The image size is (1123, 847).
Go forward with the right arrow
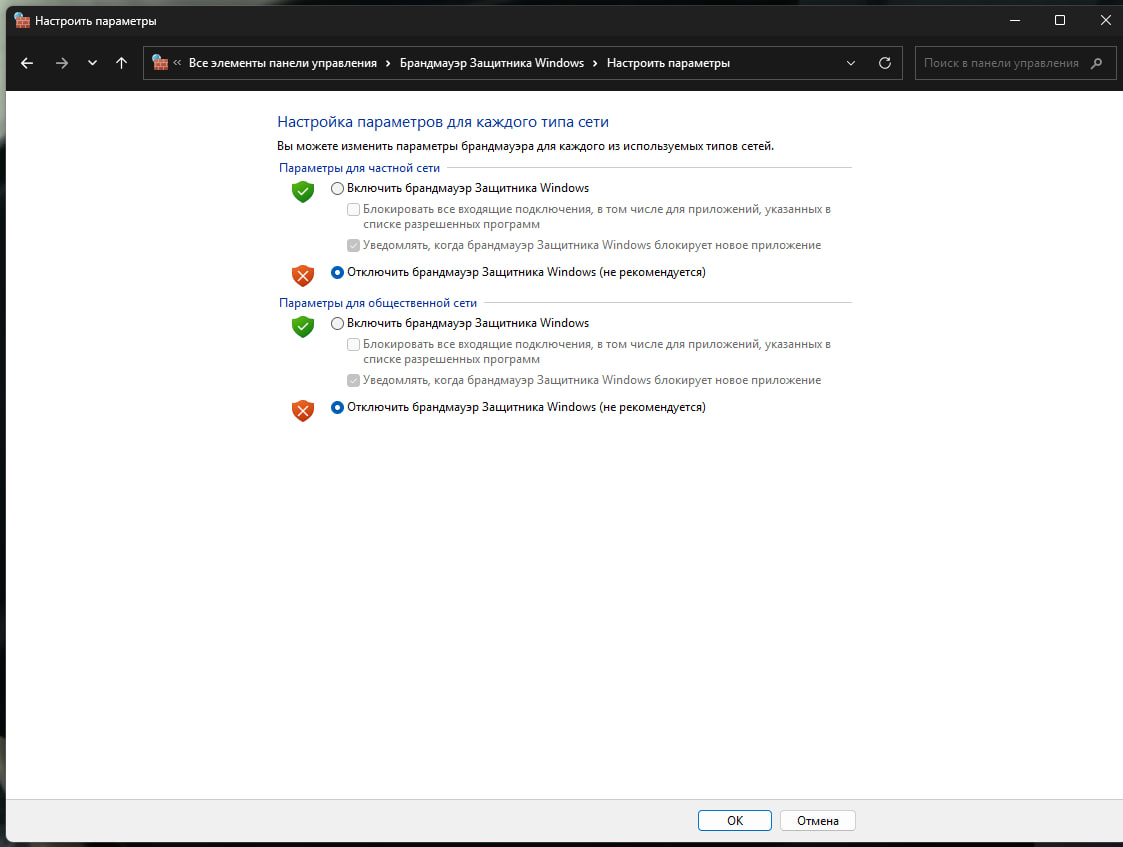point(62,63)
